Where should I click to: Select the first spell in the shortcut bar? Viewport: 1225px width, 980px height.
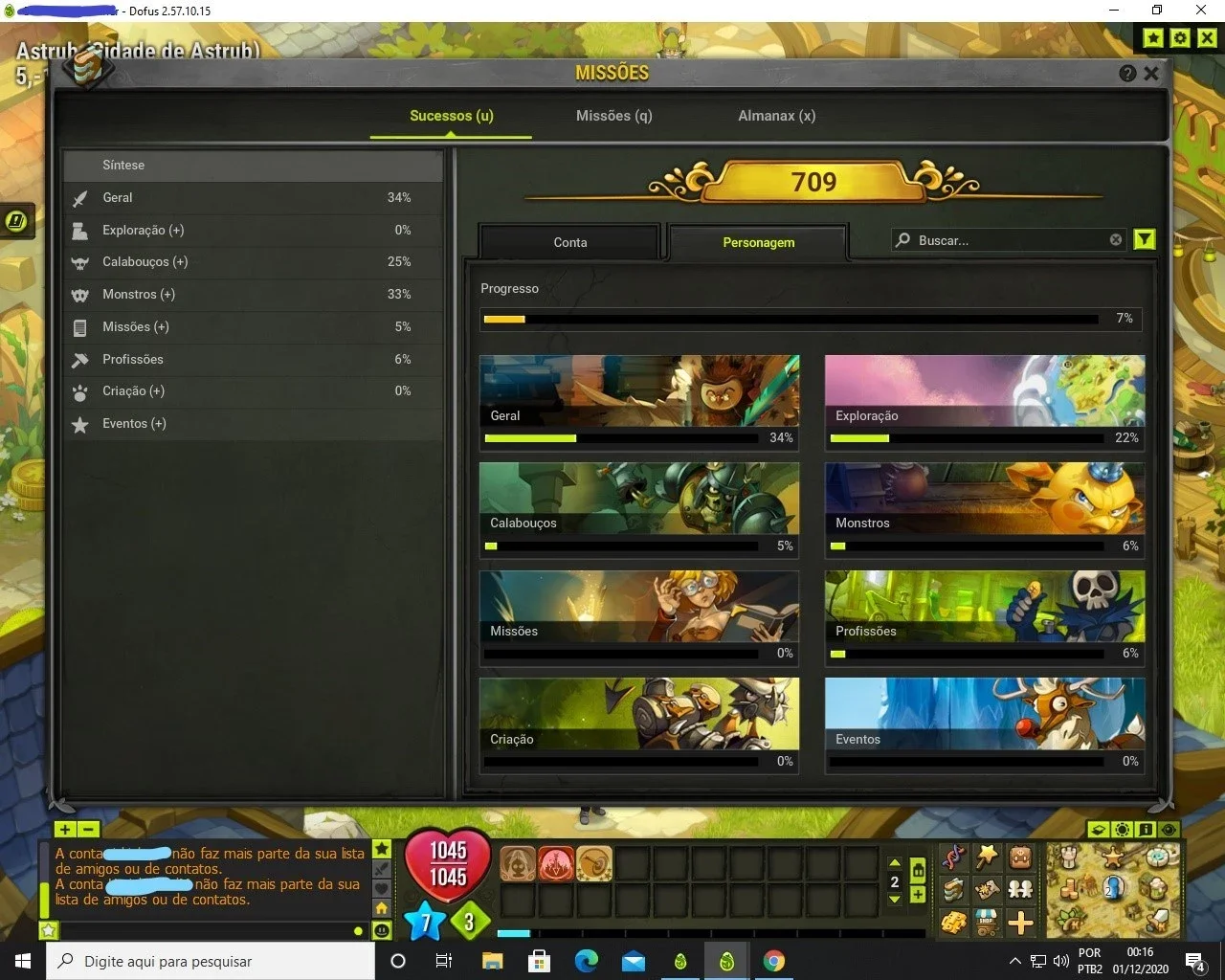518,864
